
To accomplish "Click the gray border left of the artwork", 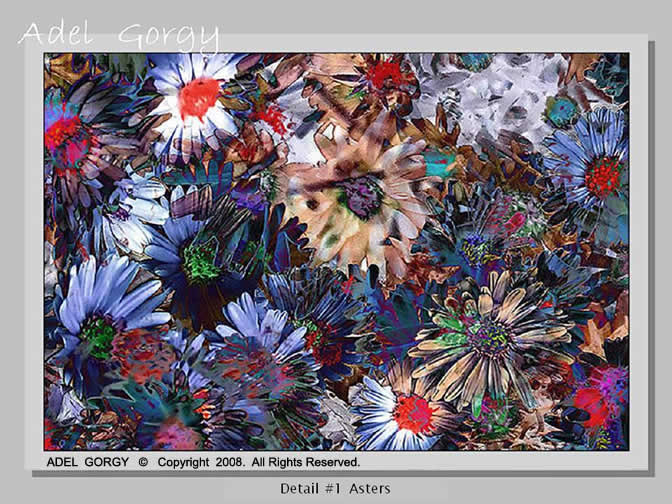I will tap(33, 250).
